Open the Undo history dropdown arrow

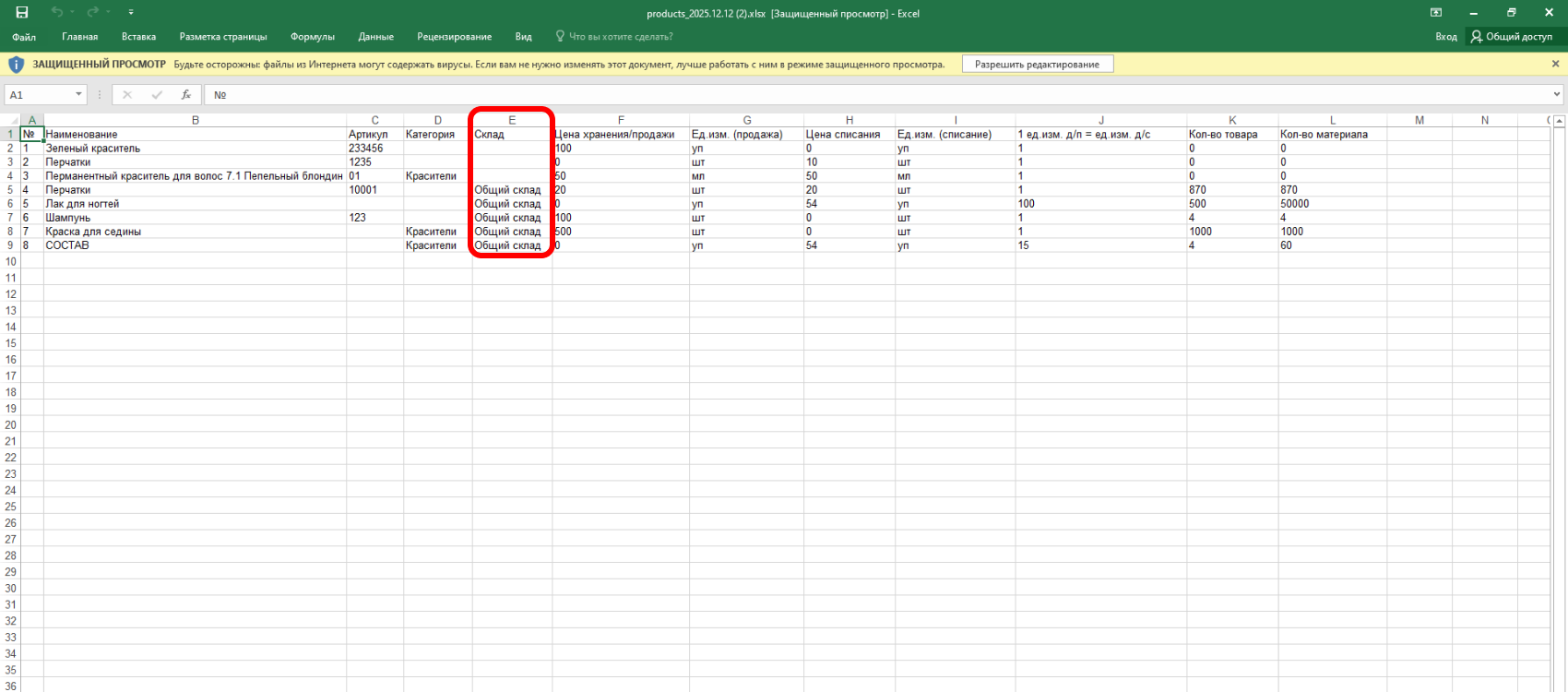pos(73,13)
